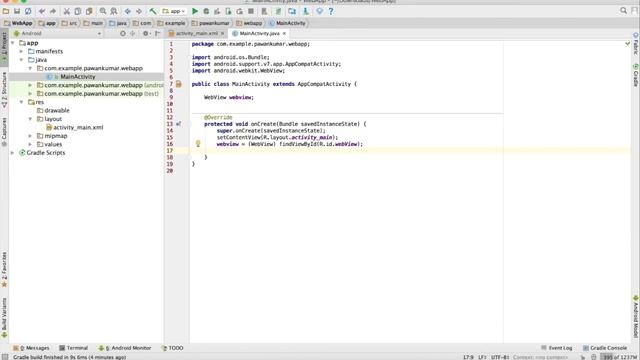Viewport: 640px width, 360px height.
Task: Toggle the Favorites side tool window
Action: pyautogui.click(x=4, y=269)
